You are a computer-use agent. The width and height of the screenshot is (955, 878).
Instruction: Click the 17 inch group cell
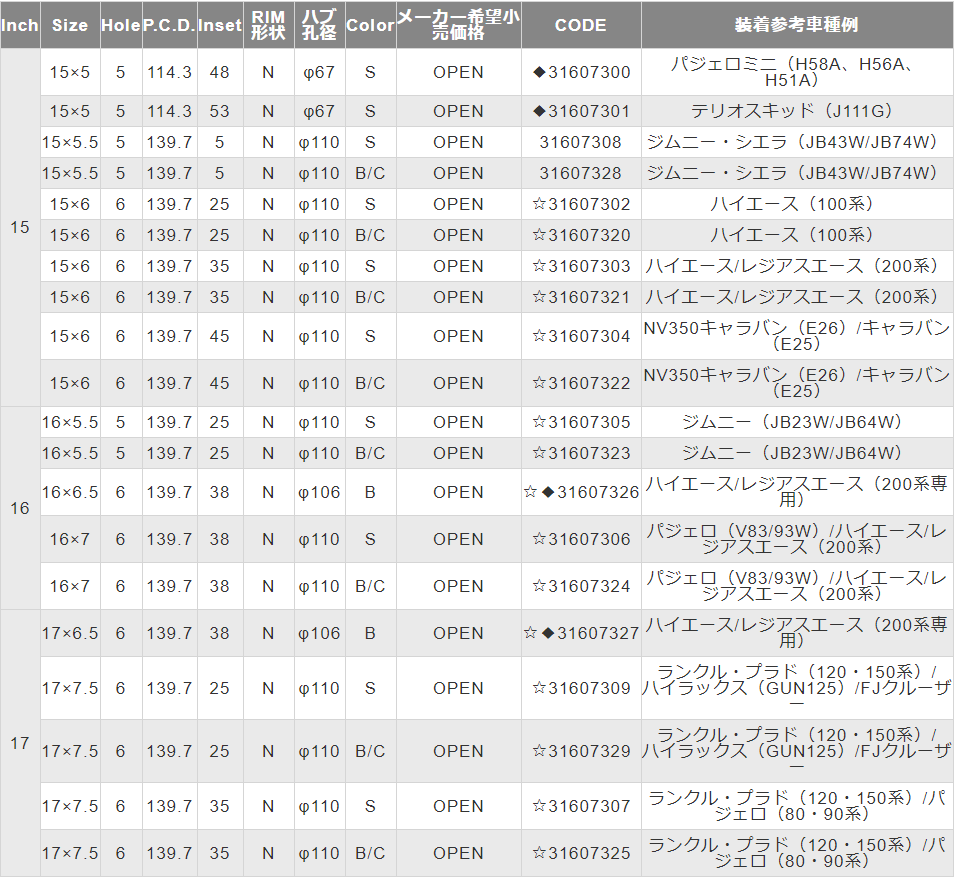(20, 743)
